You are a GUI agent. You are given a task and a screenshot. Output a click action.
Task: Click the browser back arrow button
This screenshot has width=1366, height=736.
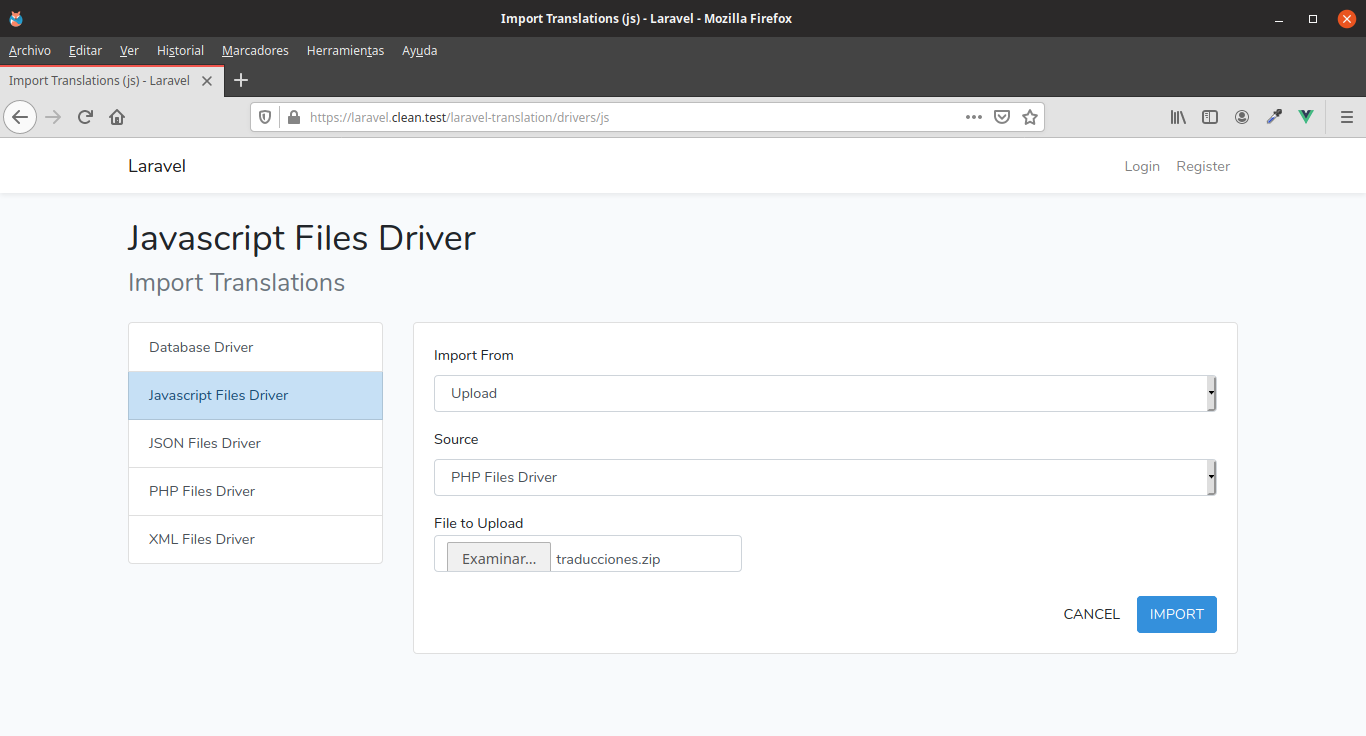coord(20,117)
